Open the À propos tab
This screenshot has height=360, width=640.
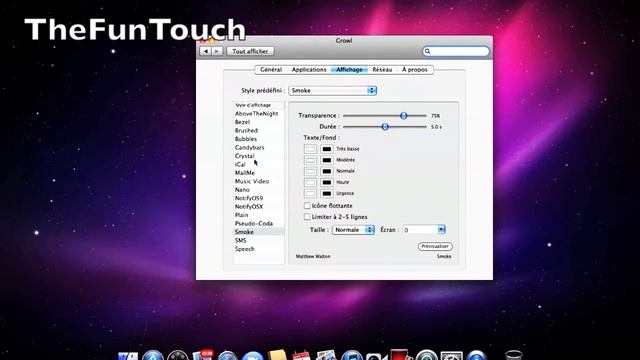pos(415,69)
